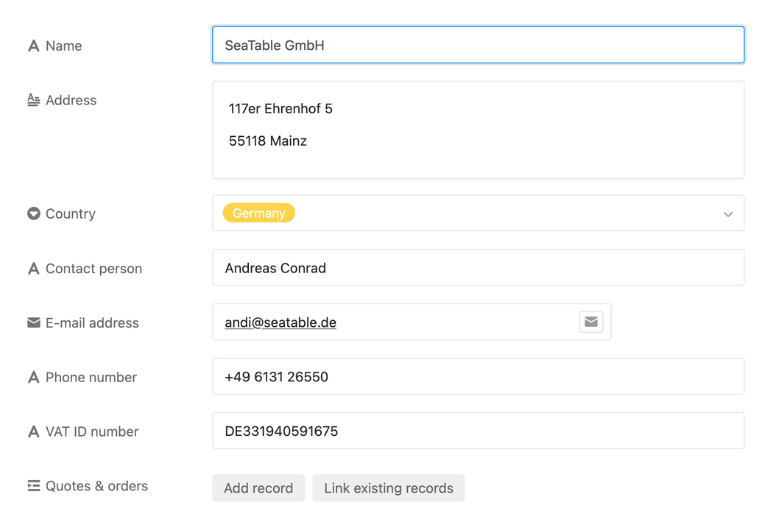Click the Contact person field Andreas Conrad

478,267
